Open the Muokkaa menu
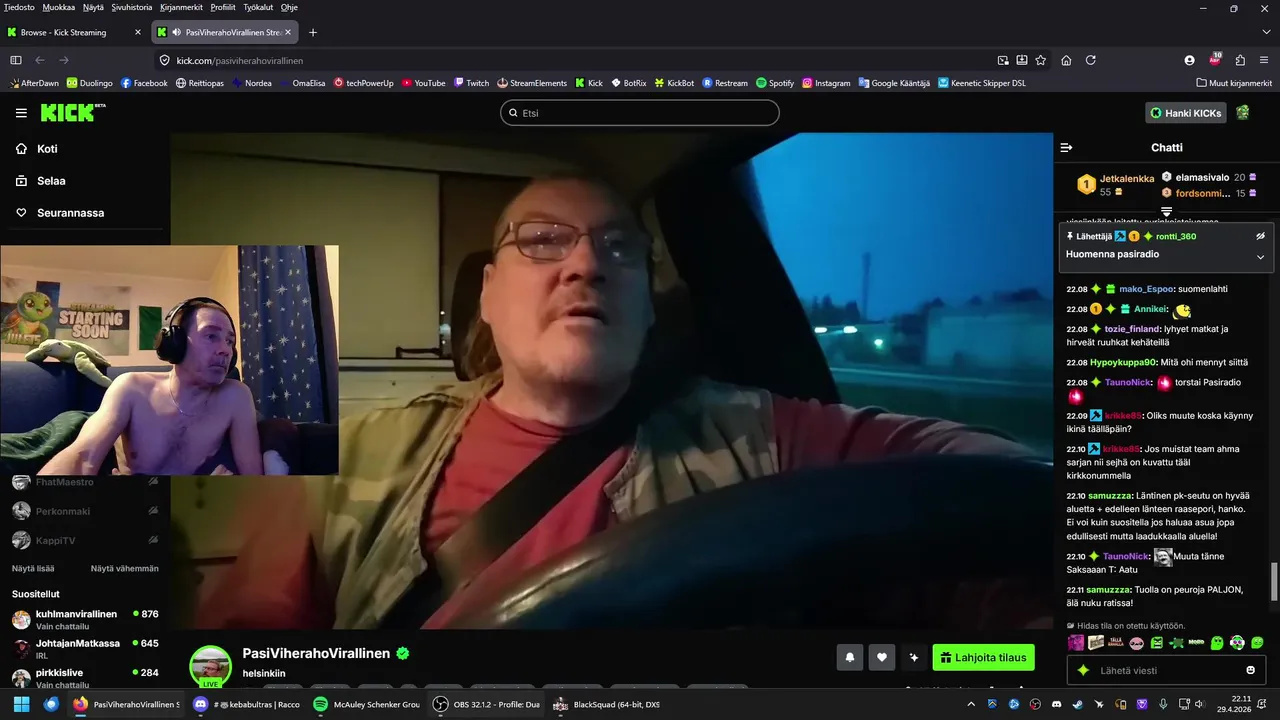Screen dimensions: 1280x720 (x=59, y=7)
